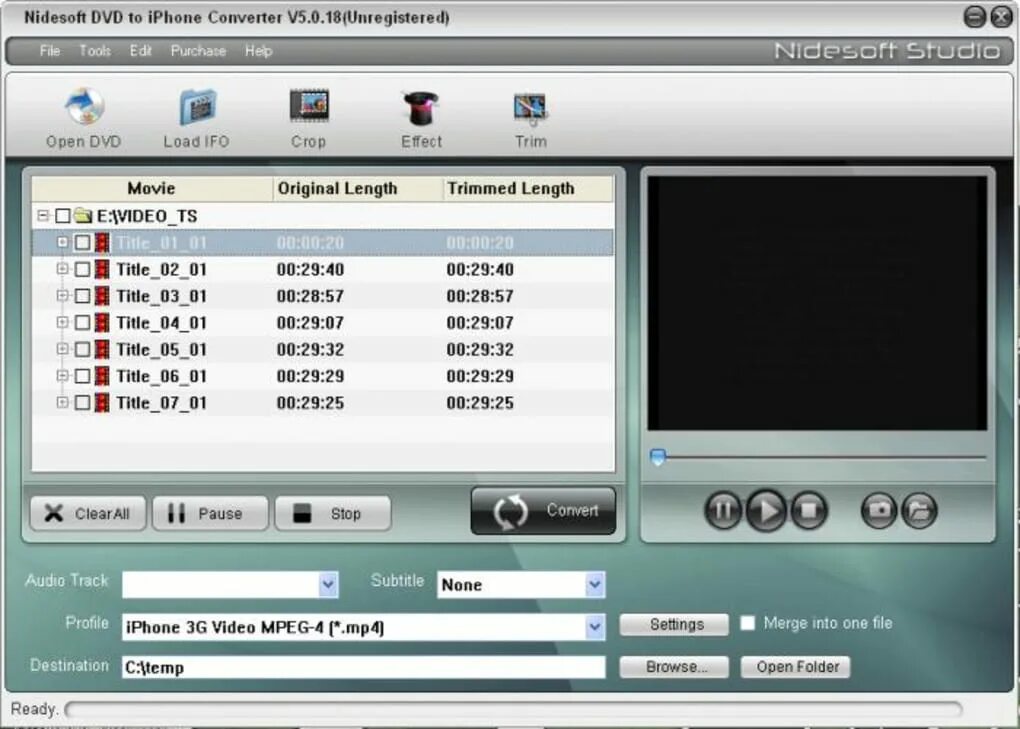Open the Profile dropdown list
The height and width of the screenshot is (729, 1020).
[x=595, y=627]
